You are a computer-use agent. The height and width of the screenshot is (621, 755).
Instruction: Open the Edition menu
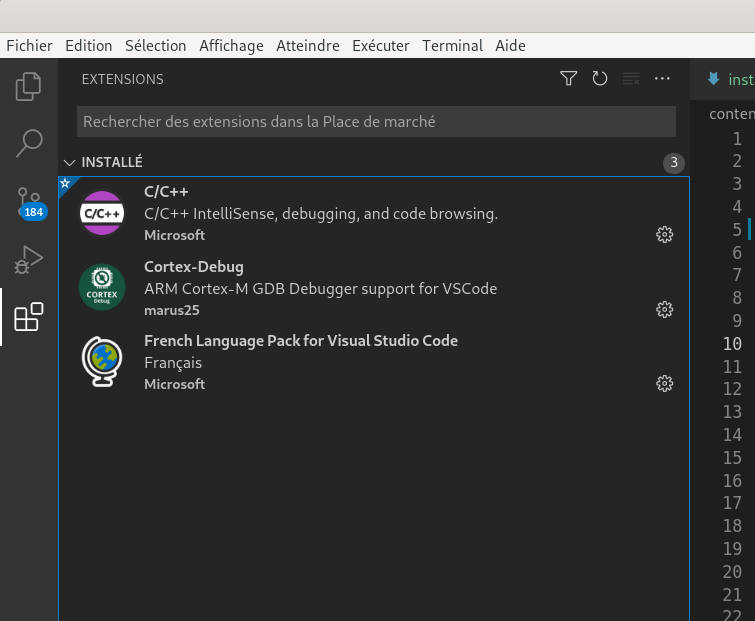pyautogui.click(x=89, y=46)
